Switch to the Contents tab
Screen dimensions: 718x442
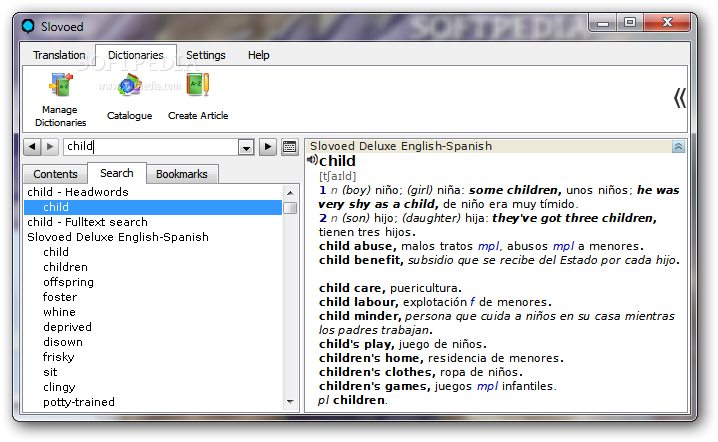click(55, 174)
